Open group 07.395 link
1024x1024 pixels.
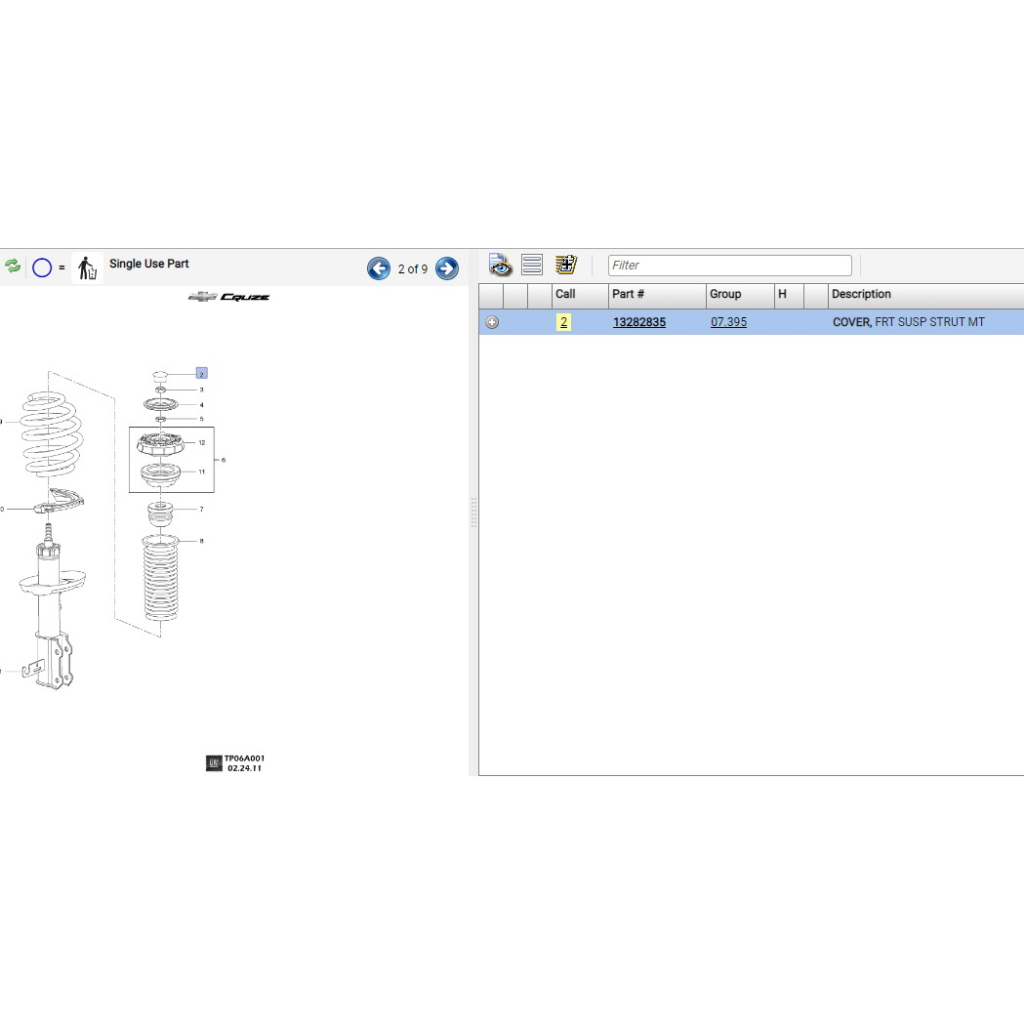[728, 322]
